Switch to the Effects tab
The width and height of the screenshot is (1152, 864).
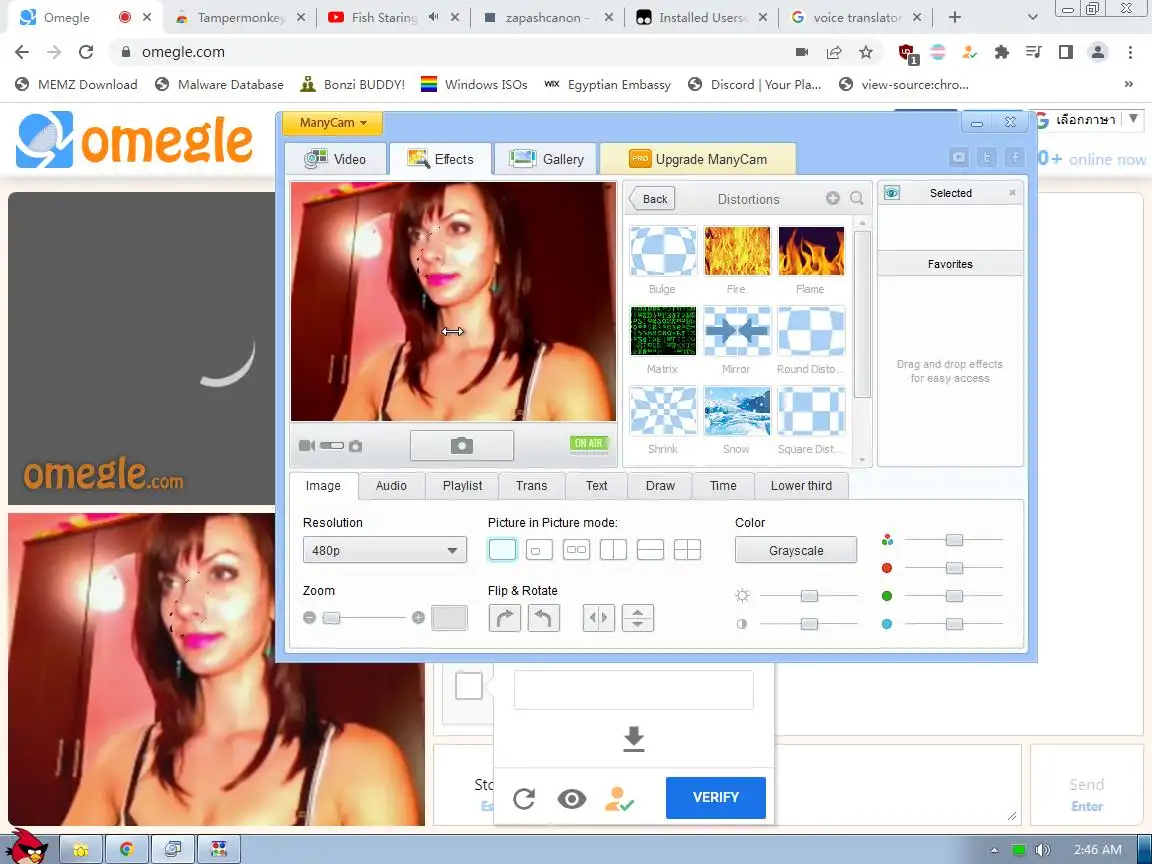(x=440, y=159)
